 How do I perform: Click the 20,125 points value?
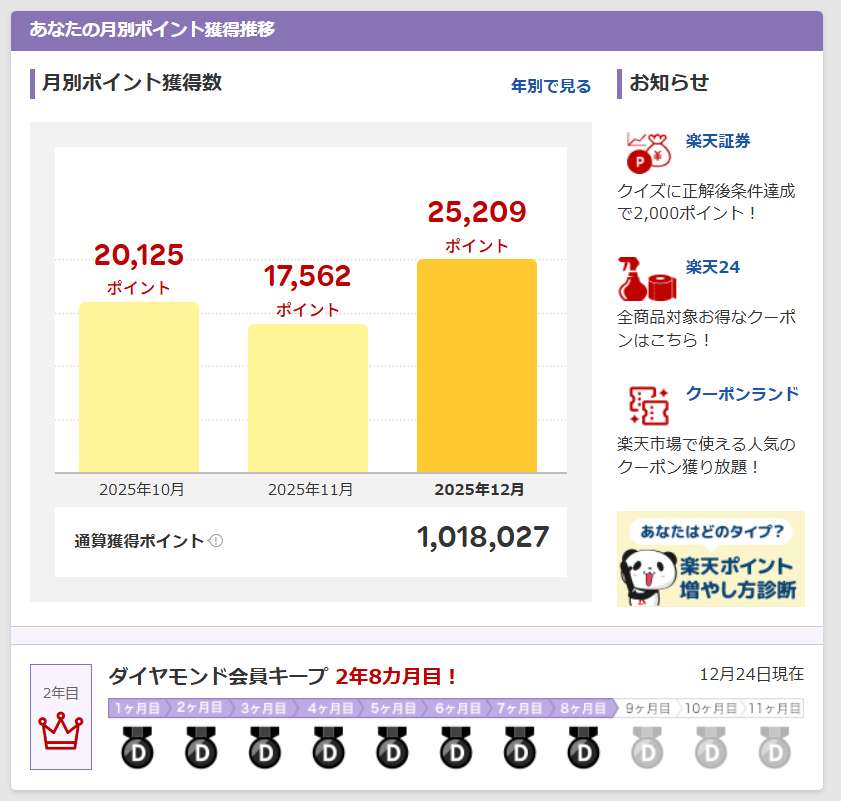tap(139, 255)
